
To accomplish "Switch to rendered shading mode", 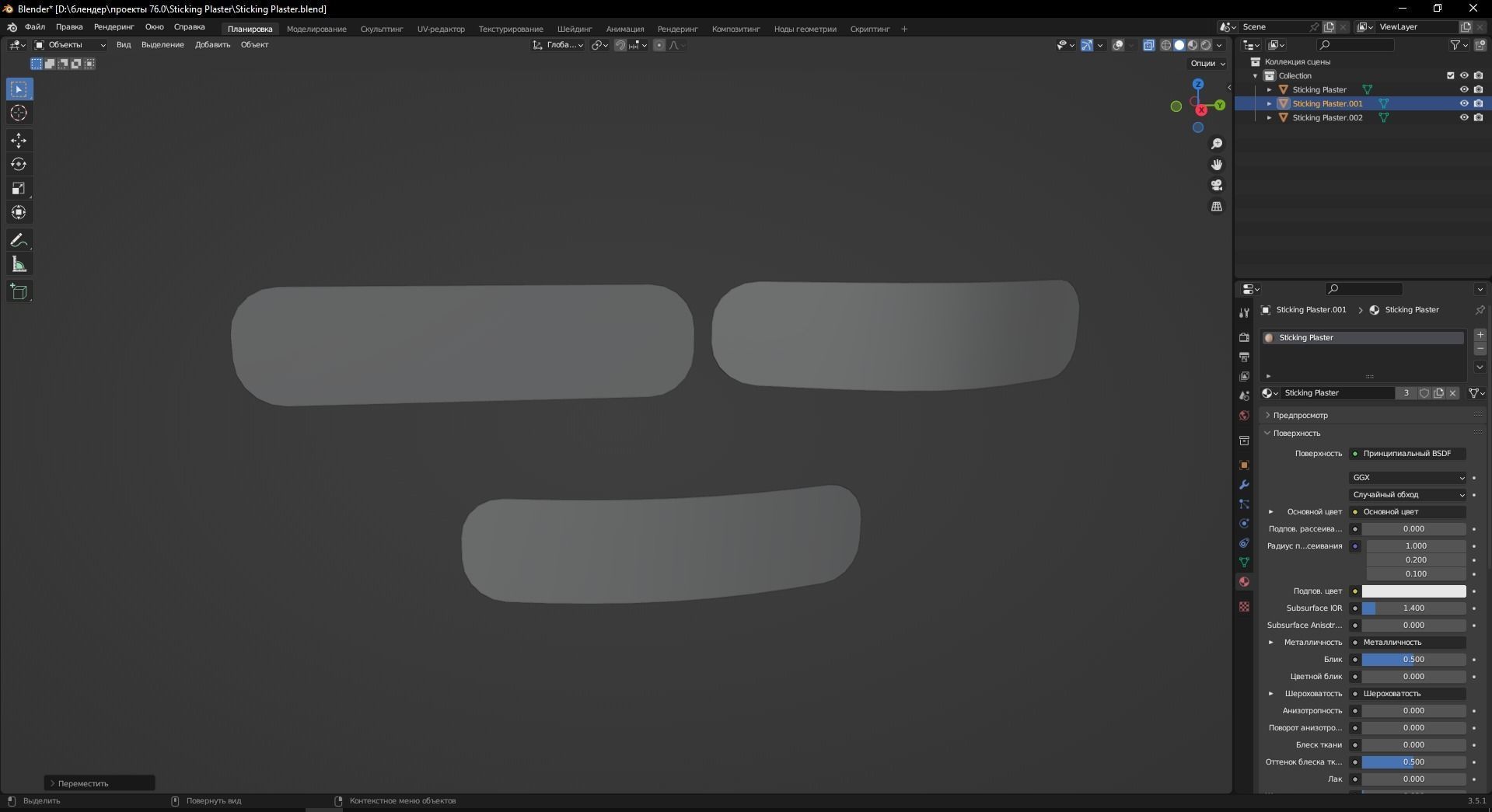I will (x=1206, y=45).
